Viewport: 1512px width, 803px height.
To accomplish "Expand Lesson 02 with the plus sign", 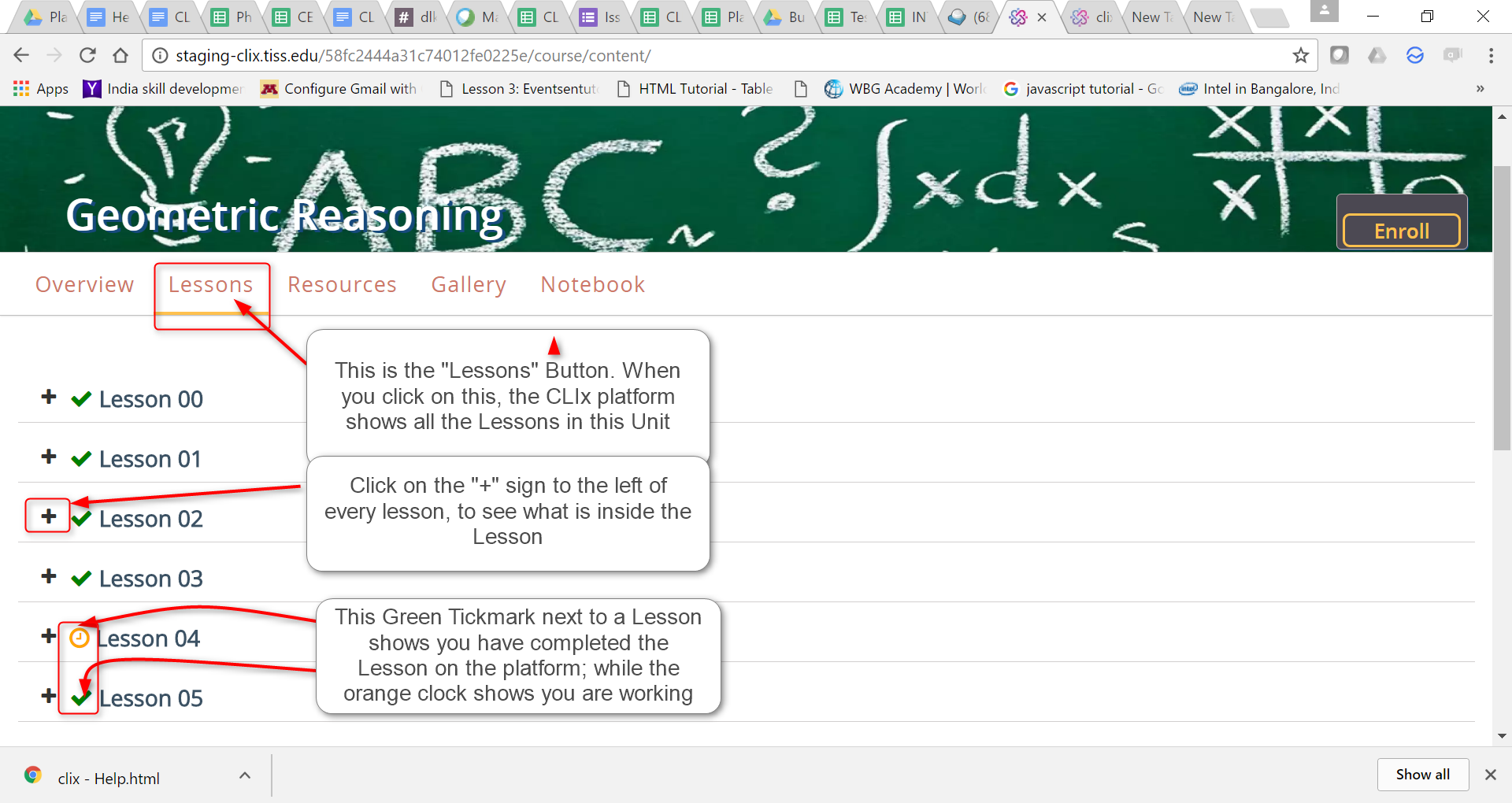I will [49, 516].
